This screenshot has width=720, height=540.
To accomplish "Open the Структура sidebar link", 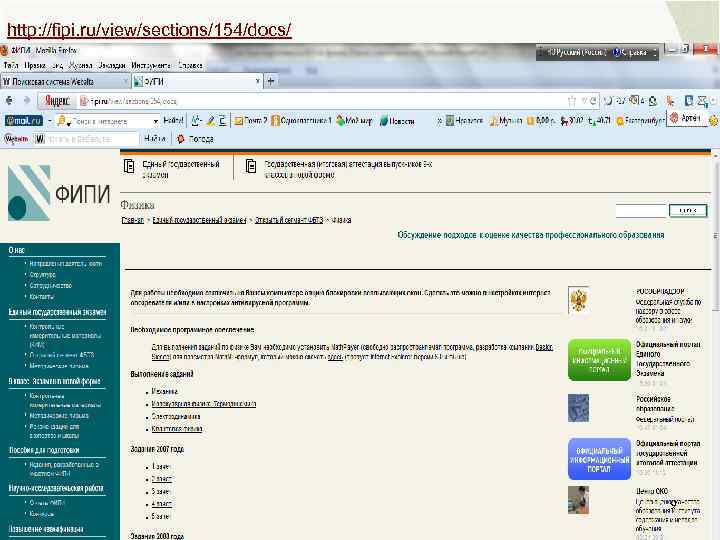I will click(42, 275).
